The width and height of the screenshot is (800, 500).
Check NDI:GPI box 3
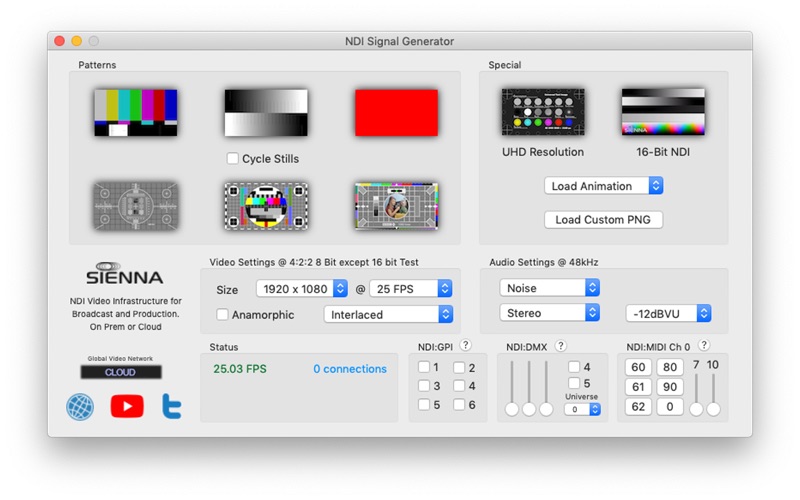(x=423, y=385)
